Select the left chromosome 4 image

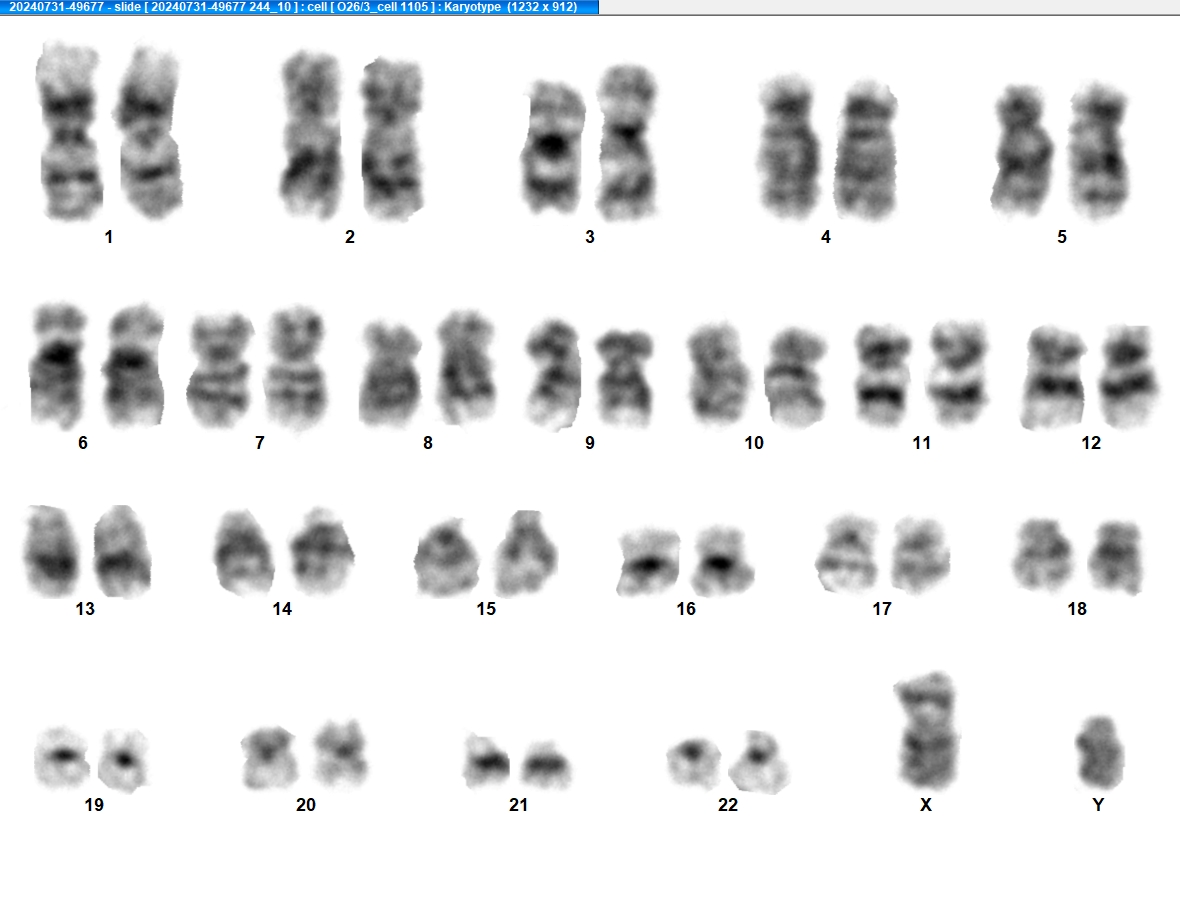click(789, 147)
